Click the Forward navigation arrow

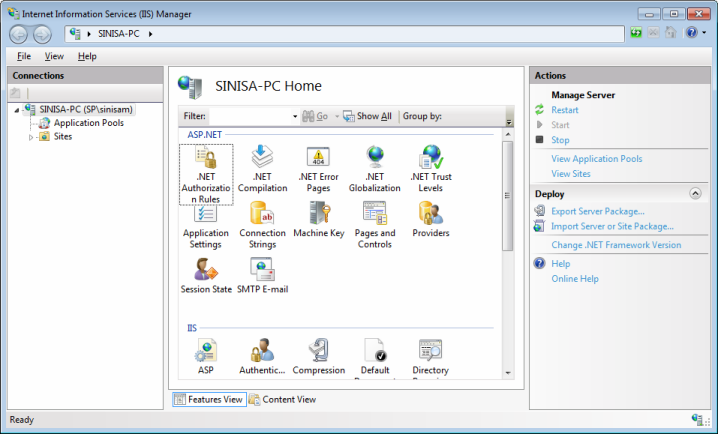point(42,34)
